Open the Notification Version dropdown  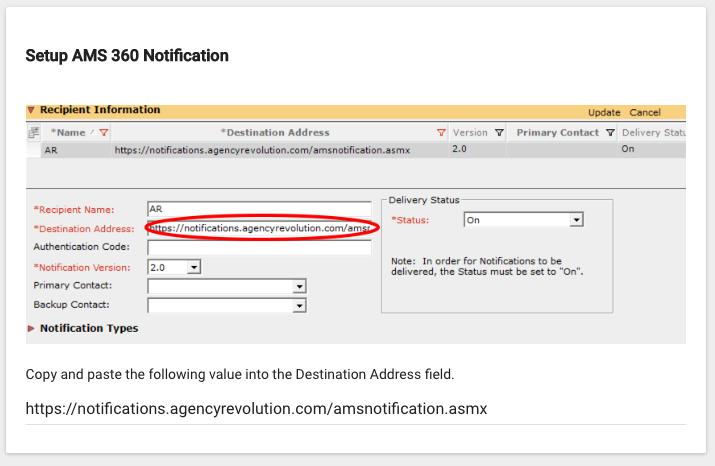tap(193, 267)
